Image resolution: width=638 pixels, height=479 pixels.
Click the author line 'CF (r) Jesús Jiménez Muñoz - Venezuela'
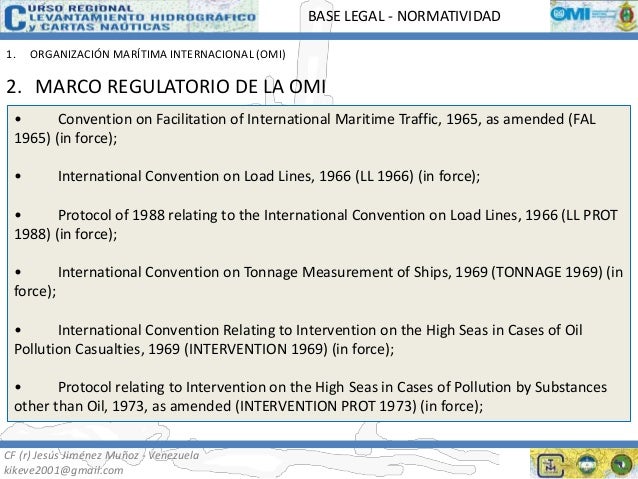pyautogui.click(x=102, y=455)
